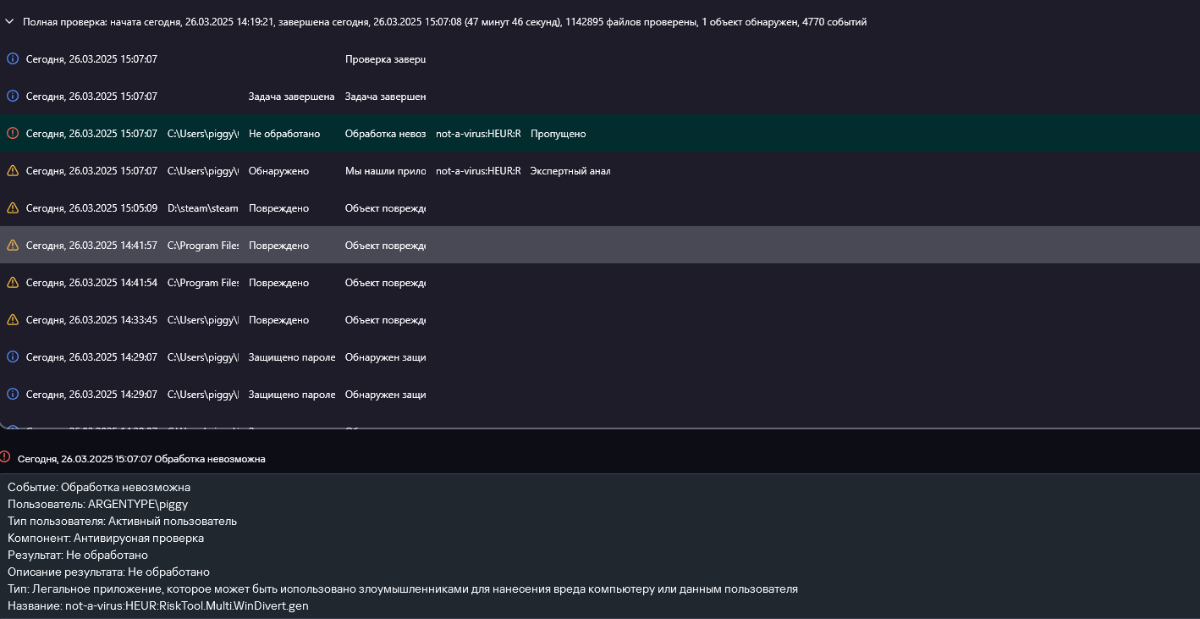Click red error icon of Не обработано row
This screenshot has height=619, width=1200.
[13, 133]
